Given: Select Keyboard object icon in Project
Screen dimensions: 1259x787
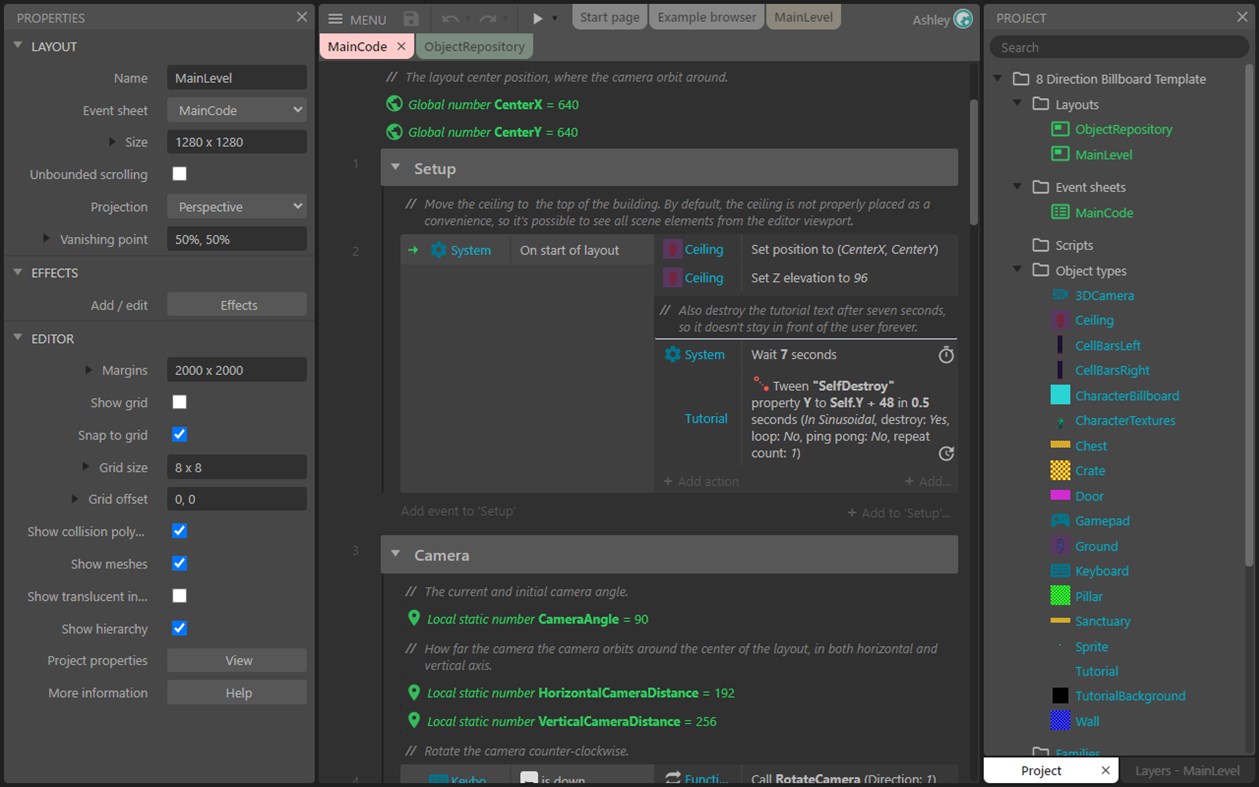Looking at the screenshot, I should point(1060,571).
